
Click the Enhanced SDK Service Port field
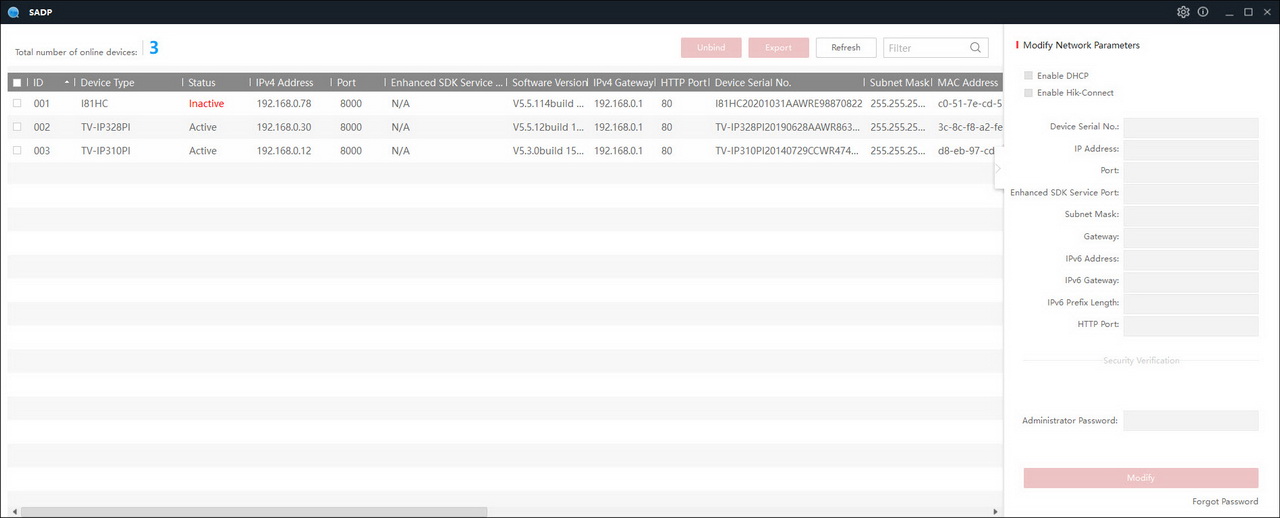(x=1191, y=193)
